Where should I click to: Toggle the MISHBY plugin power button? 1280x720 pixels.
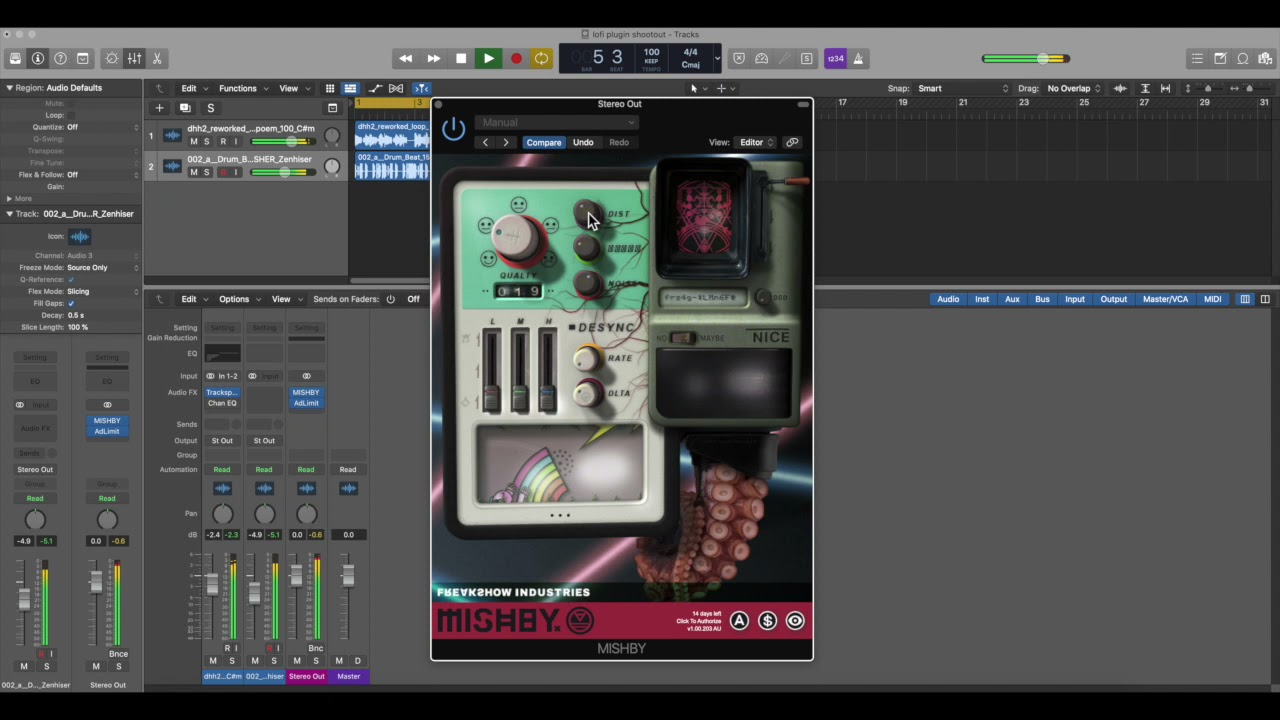coord(453,128)
